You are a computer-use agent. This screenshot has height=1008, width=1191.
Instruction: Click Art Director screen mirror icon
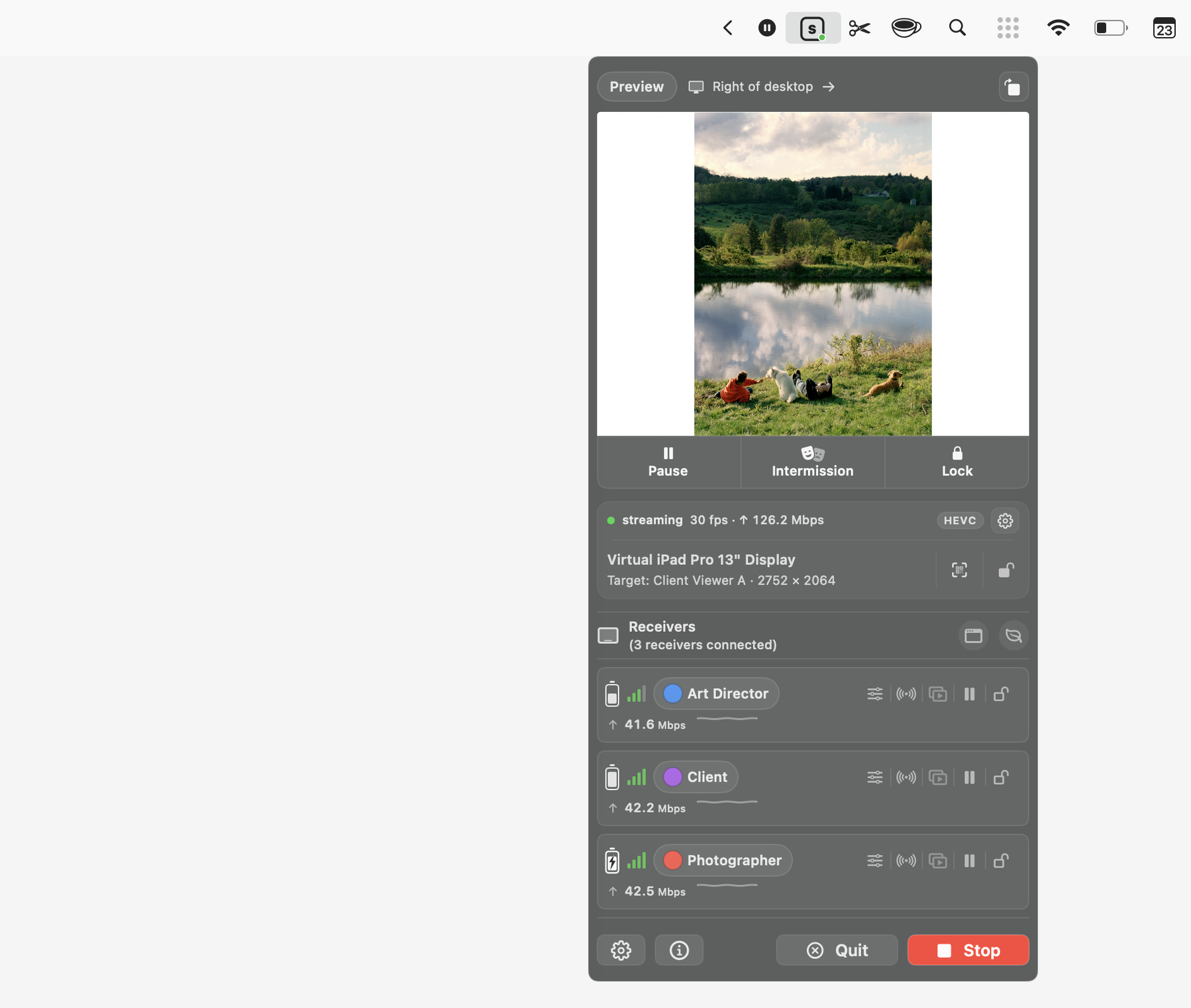coord(937,694)
